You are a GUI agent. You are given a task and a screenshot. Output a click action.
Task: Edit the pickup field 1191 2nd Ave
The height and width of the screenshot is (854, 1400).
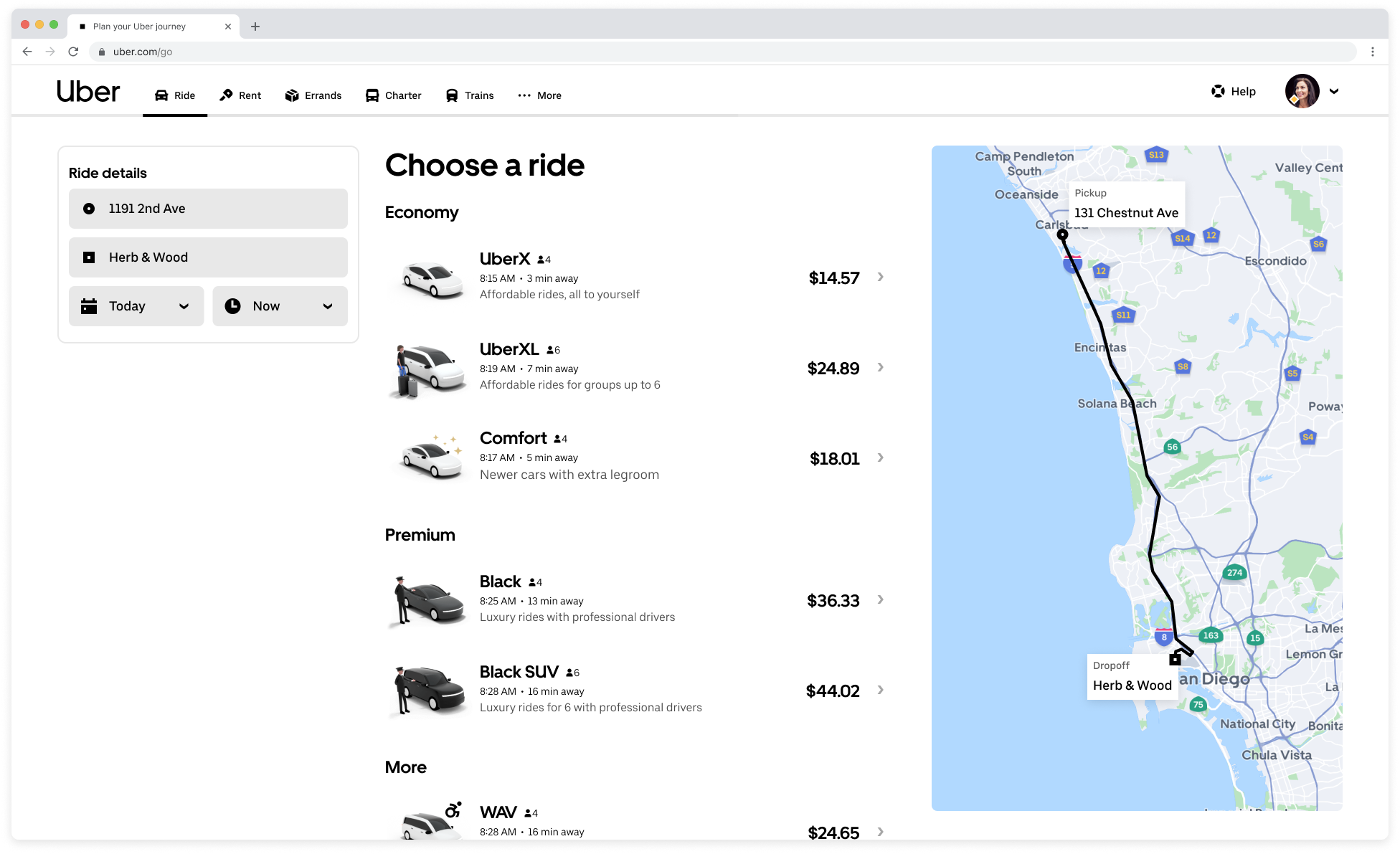(x=208, y=209)
